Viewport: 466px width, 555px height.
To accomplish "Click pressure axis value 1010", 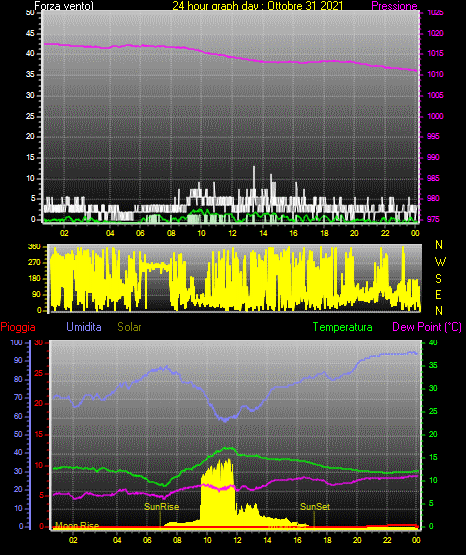I will coord(435,74).
